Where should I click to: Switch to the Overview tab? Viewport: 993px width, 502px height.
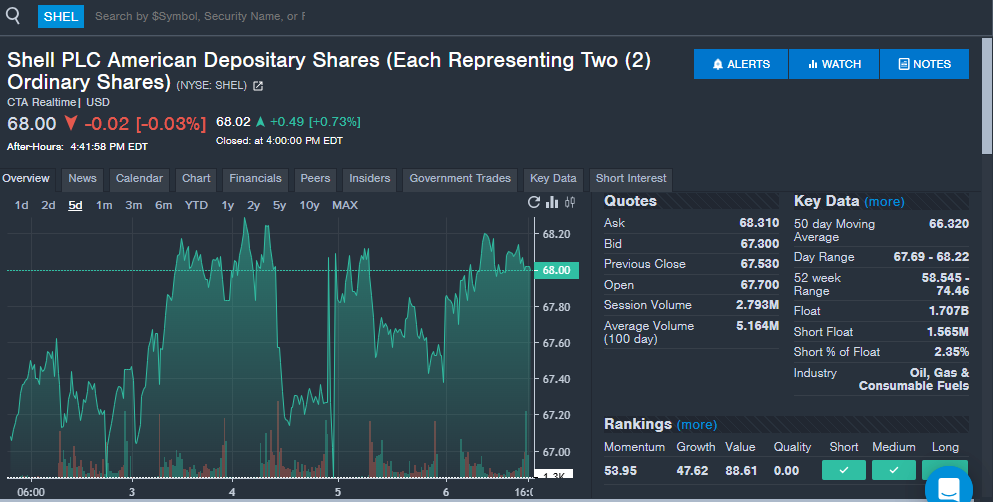(x=26, y=179)
